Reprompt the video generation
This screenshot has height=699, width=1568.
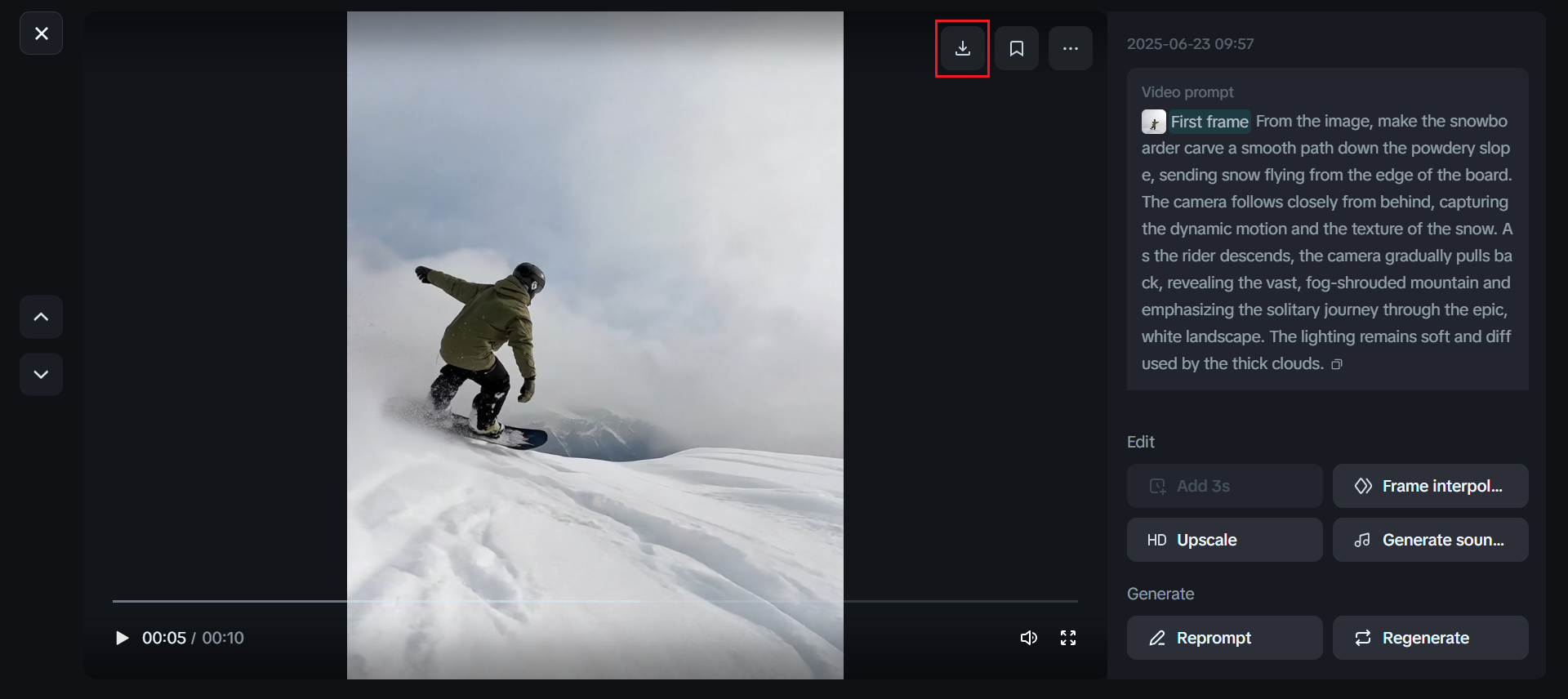[1224, 638]
